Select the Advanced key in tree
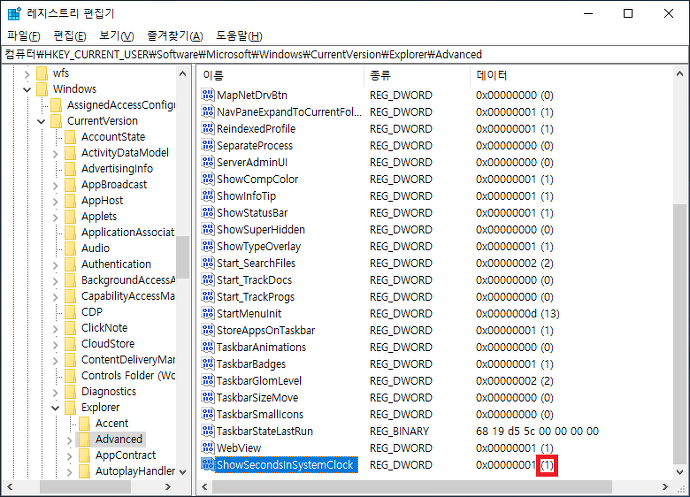Screen dimensions: 690x497 pyautogui.click(x=119, y=439)
